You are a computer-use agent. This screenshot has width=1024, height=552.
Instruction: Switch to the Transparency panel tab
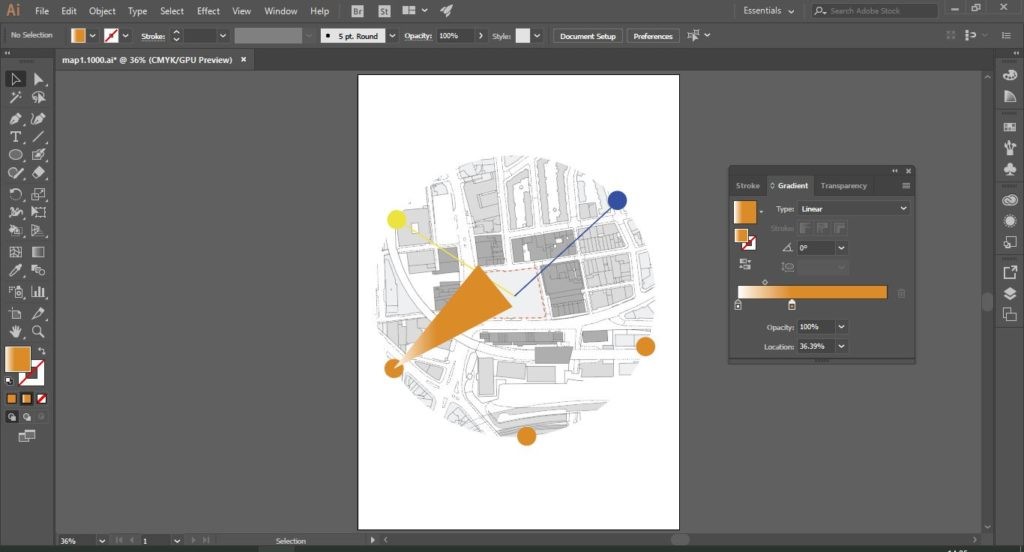click(x=844, y=186)
